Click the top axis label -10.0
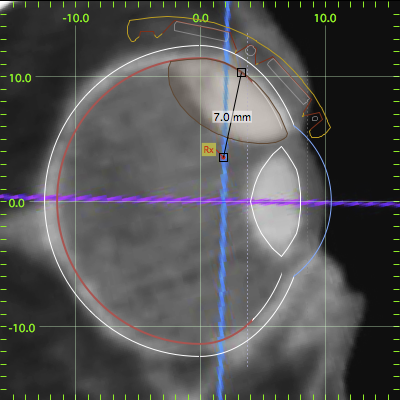The height and width of the screenshot is (400, 400). point(76,18)
